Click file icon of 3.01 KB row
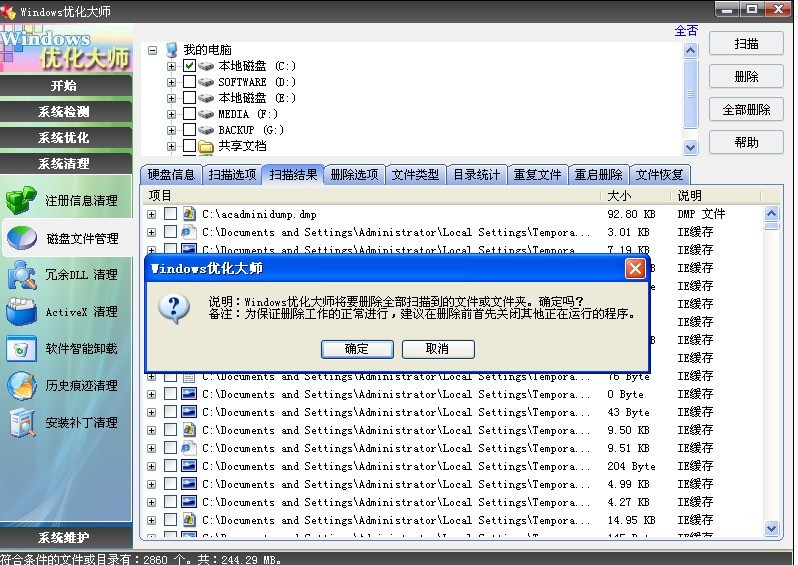The image size is (798, 565). tap(189, 232)
